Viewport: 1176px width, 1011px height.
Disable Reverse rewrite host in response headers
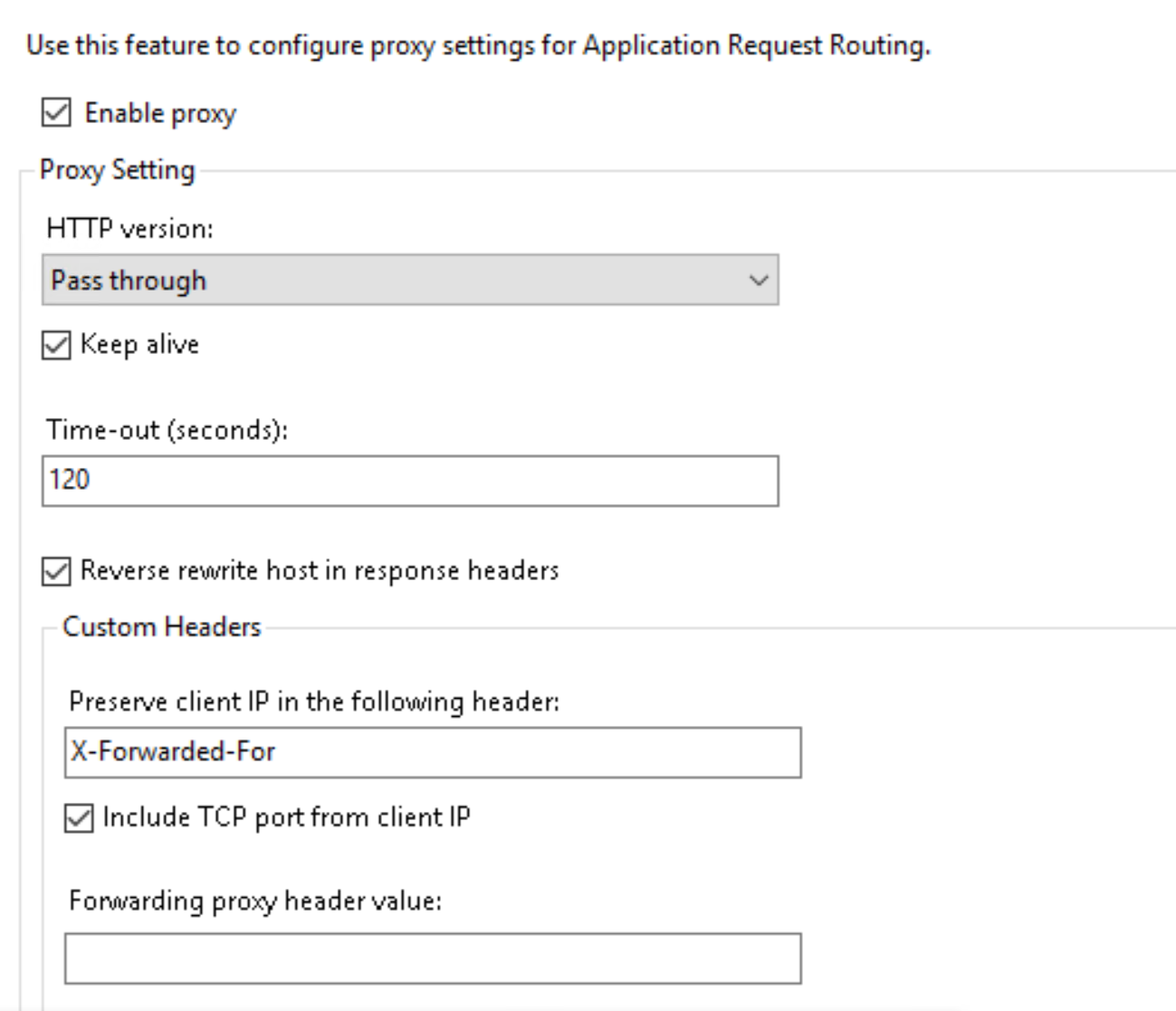56,569
